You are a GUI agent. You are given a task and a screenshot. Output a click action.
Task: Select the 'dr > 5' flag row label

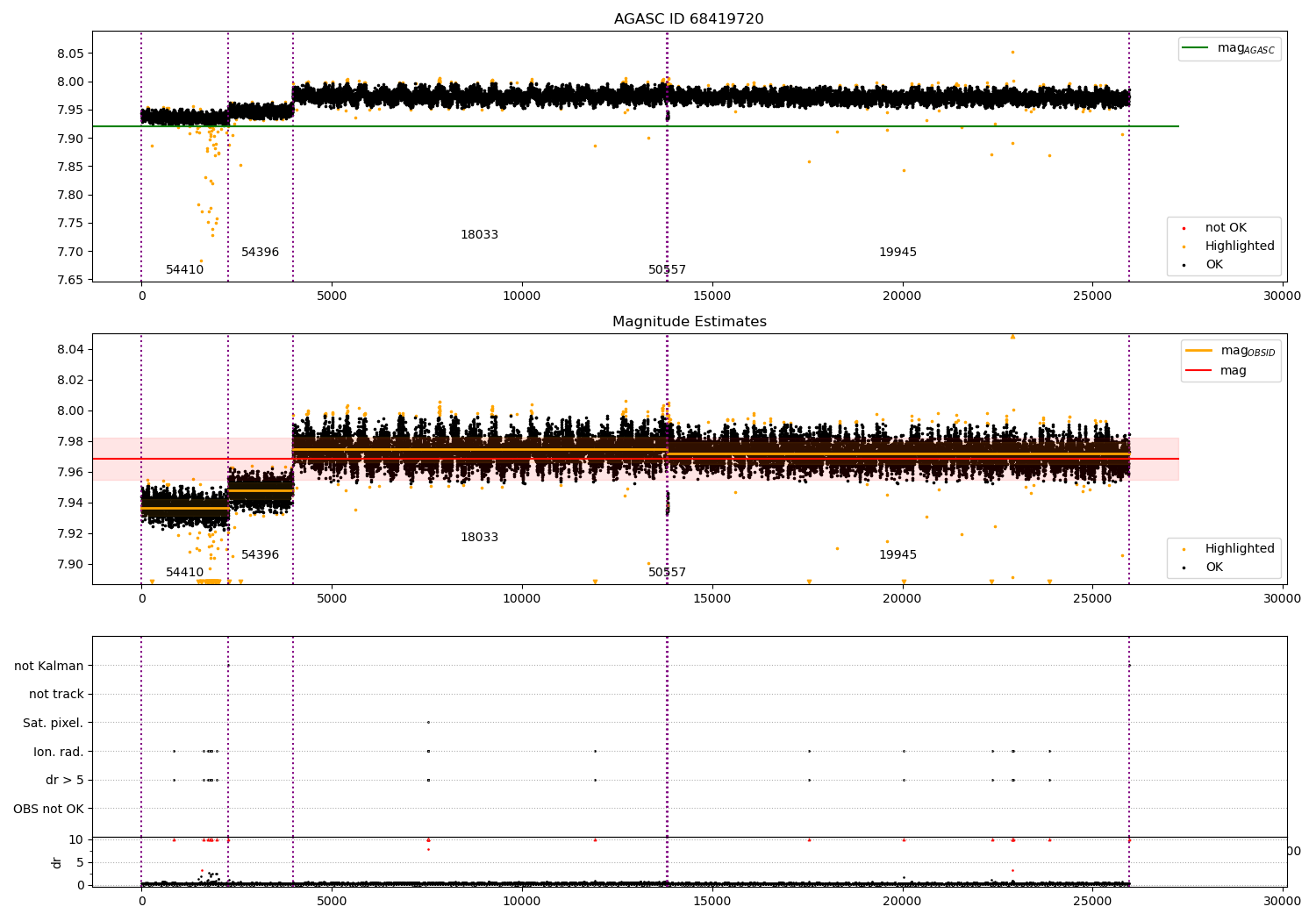65,781
